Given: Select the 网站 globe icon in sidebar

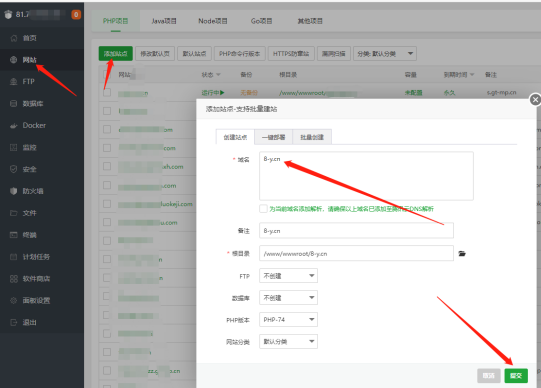Looking at the screenshot, I should click(13, 60).
